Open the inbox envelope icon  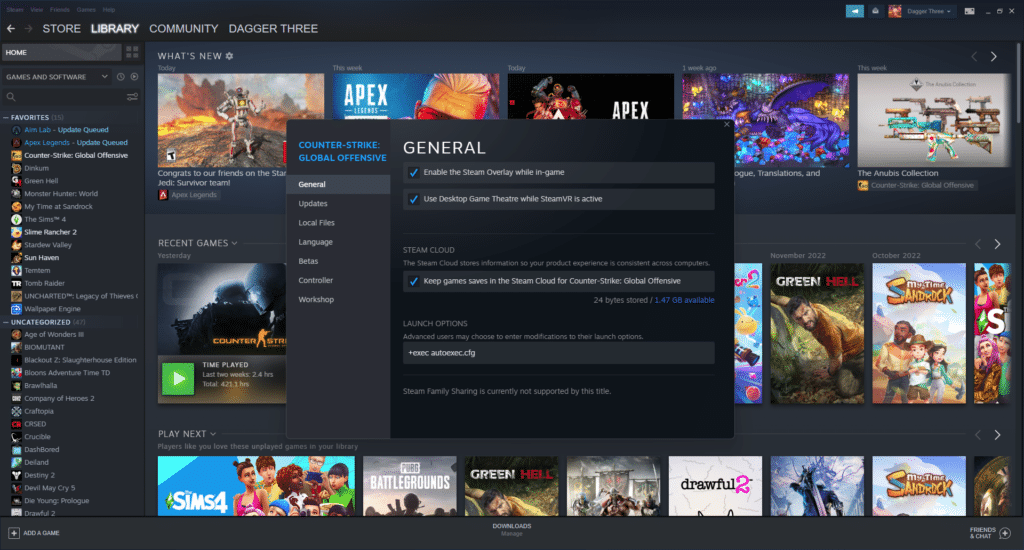(876, 11)
